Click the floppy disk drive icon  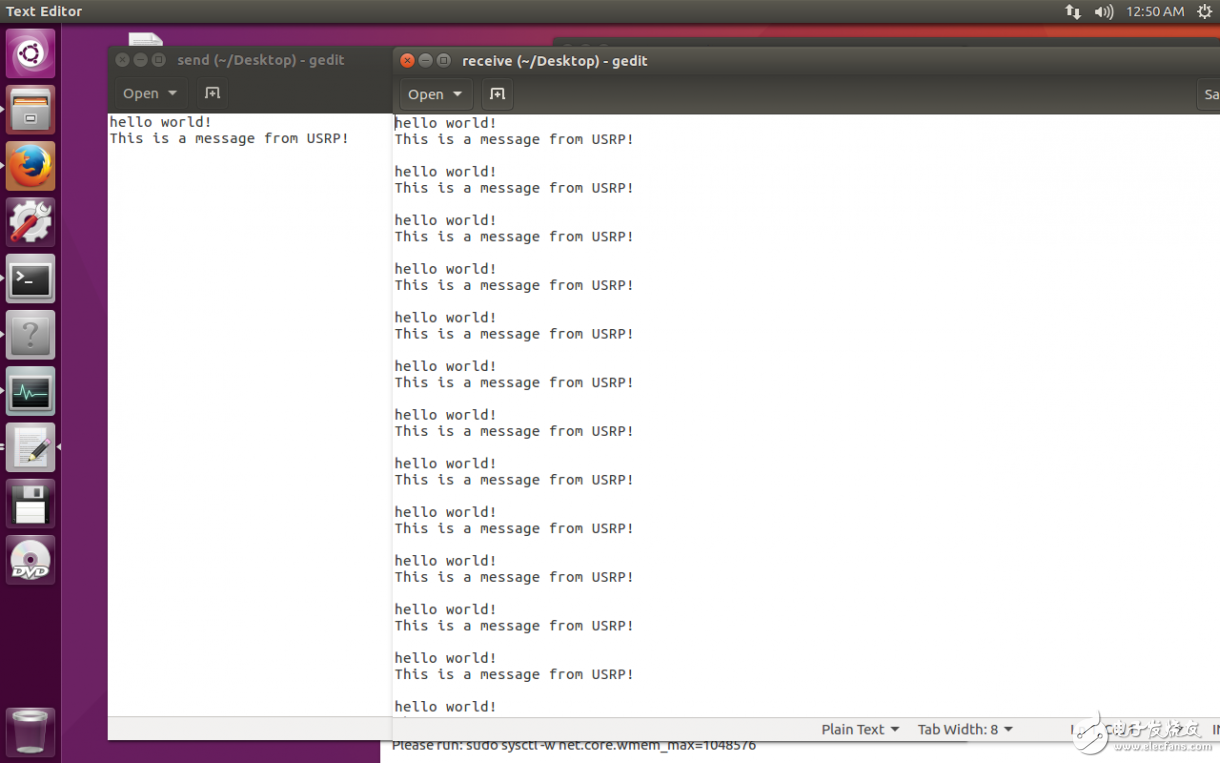point(30,505)
